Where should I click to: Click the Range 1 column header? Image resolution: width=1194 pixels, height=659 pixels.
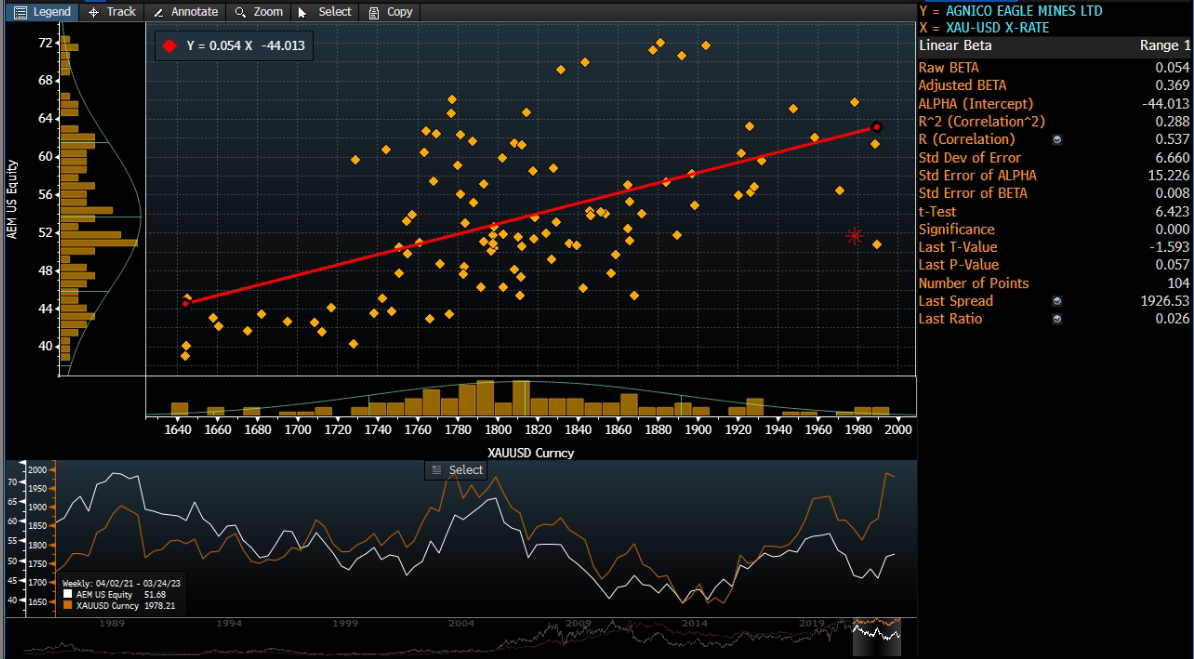point(1164,46)
